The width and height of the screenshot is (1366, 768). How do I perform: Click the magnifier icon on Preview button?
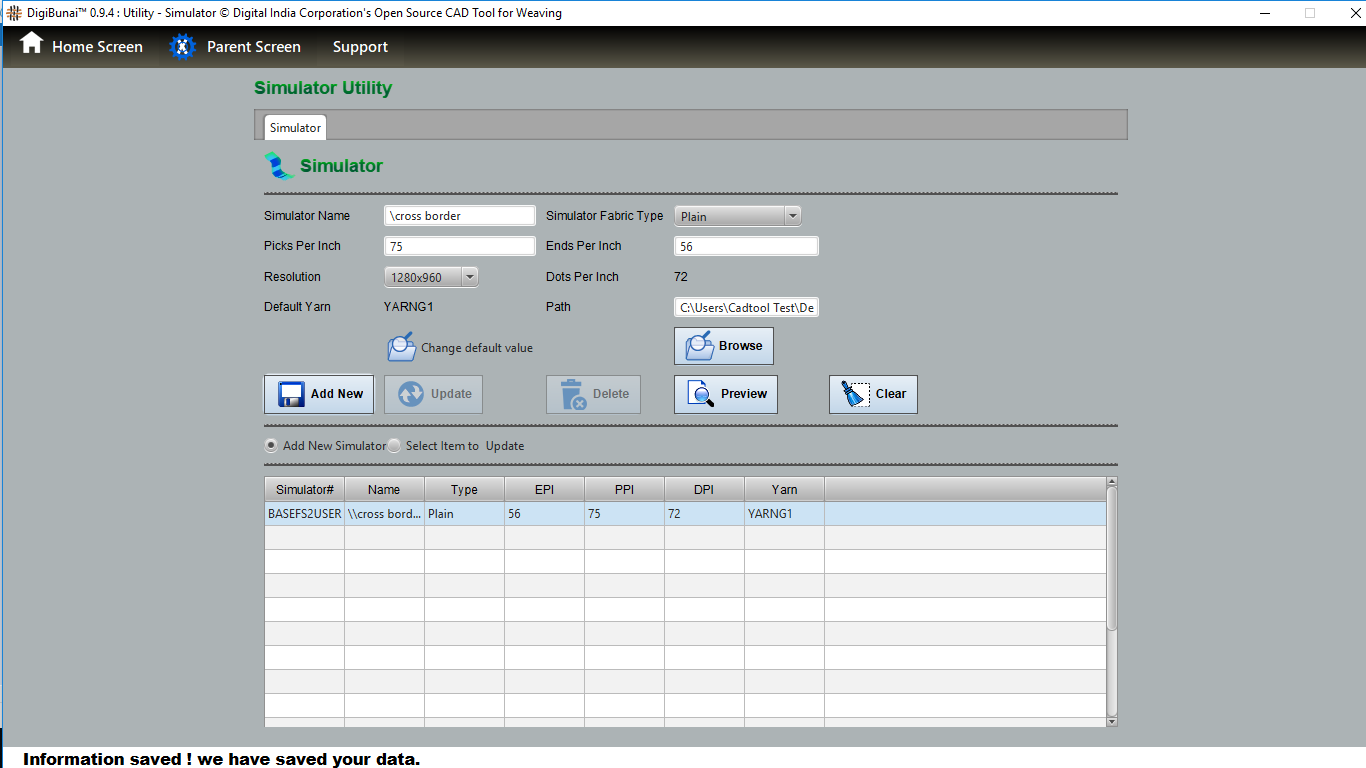tap(701, 394)
